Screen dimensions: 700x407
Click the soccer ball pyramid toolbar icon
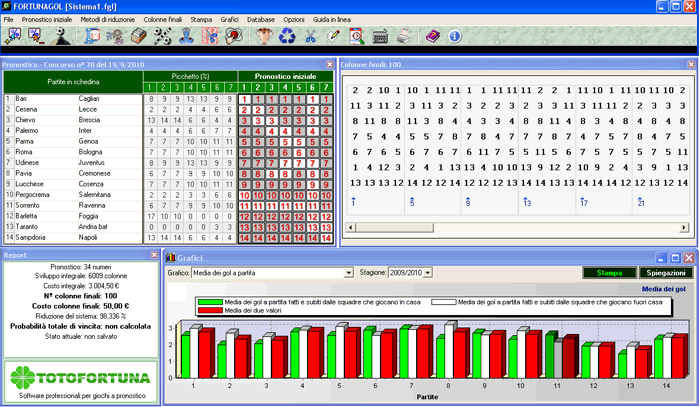tap(60, 36)
